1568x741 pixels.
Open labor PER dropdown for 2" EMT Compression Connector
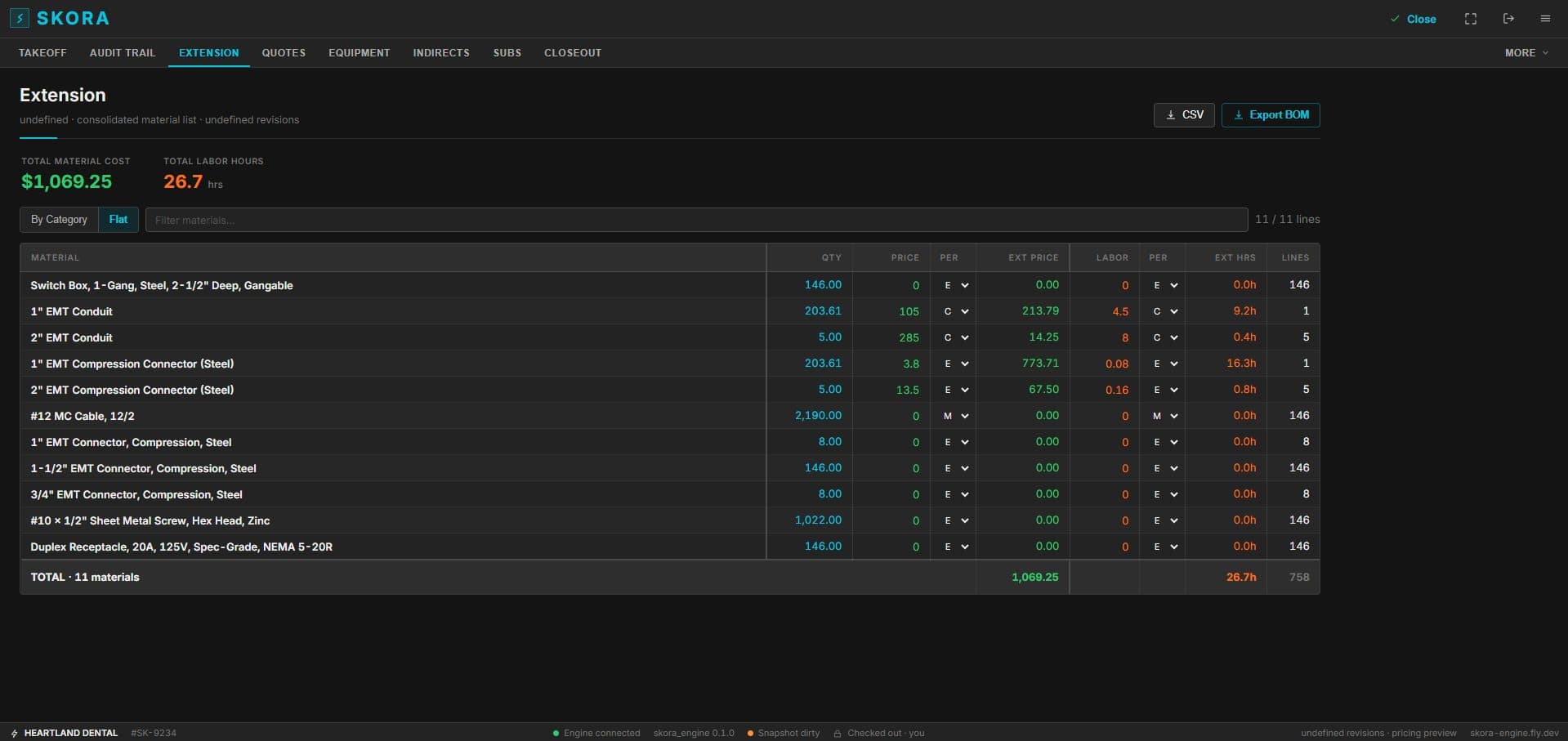click(1165, 390)
